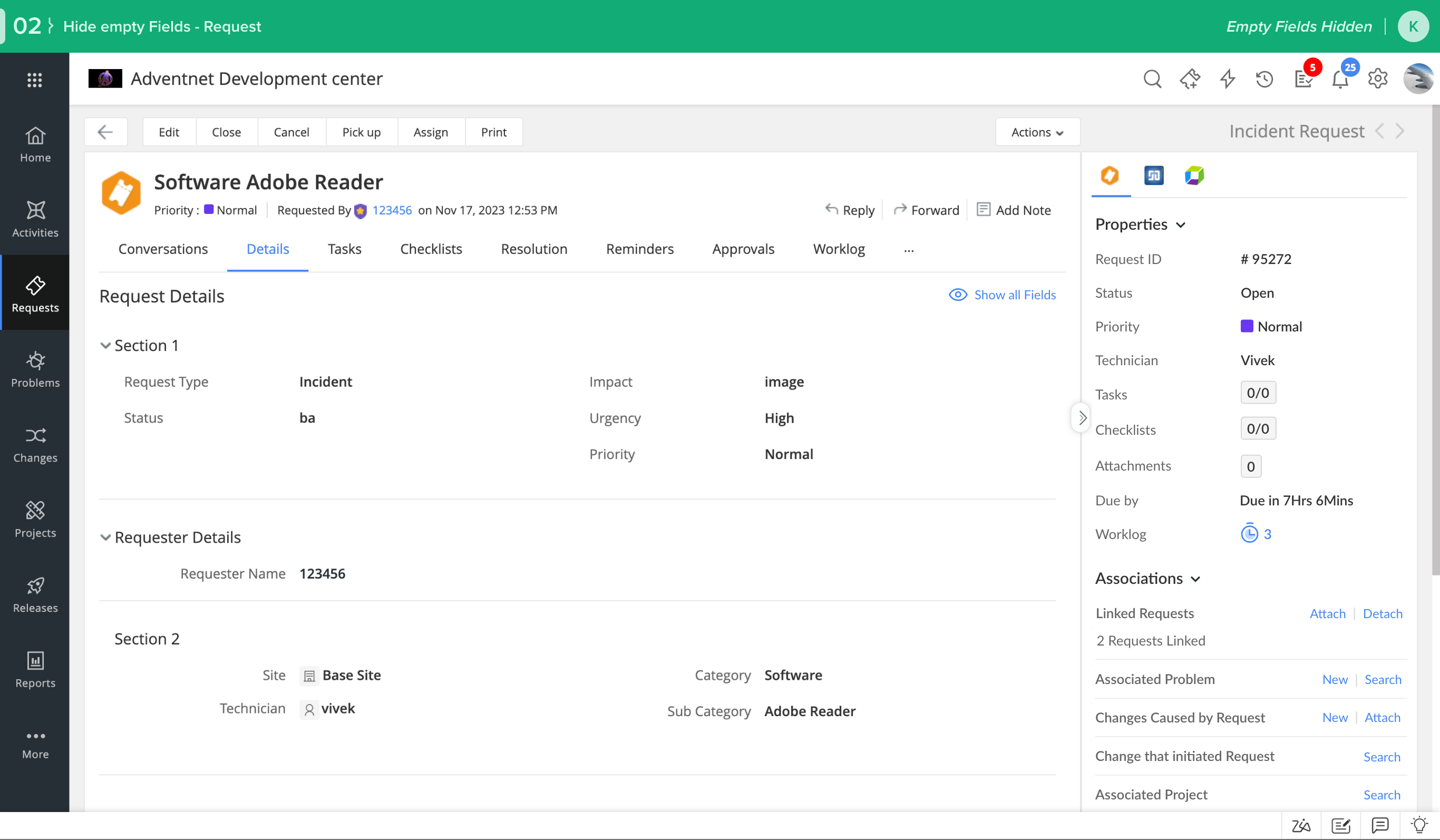Screen dimensions: 1440x840
Task: Click the purple Normal priority swatch in Properties
Action: tap(1247, 326)
